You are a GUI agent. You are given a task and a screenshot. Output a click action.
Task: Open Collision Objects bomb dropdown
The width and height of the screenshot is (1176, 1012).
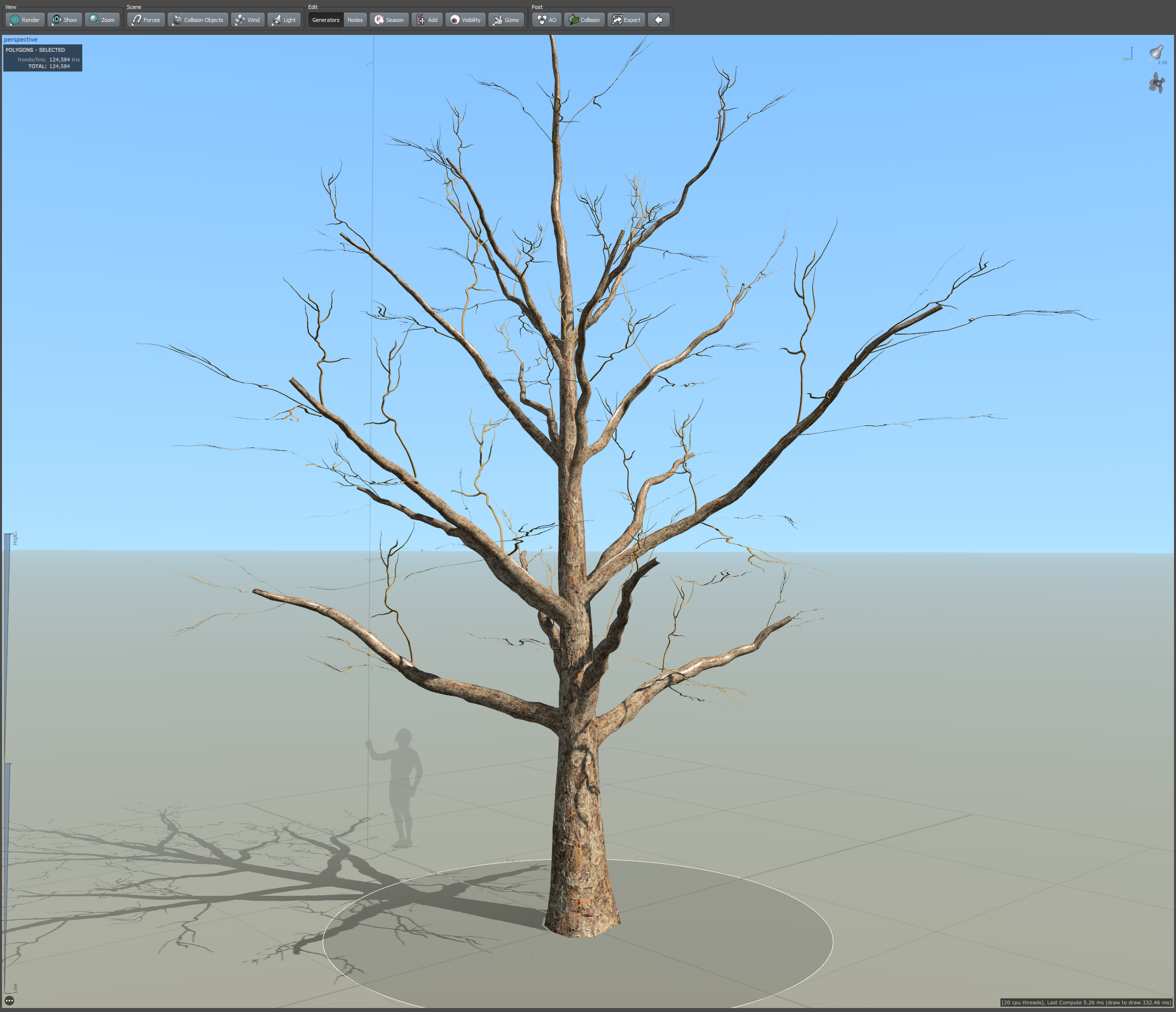click(x=197, y=20)
